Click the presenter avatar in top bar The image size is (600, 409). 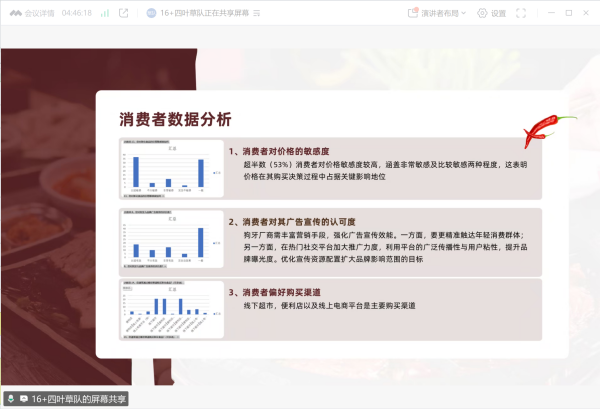point(150,13)
